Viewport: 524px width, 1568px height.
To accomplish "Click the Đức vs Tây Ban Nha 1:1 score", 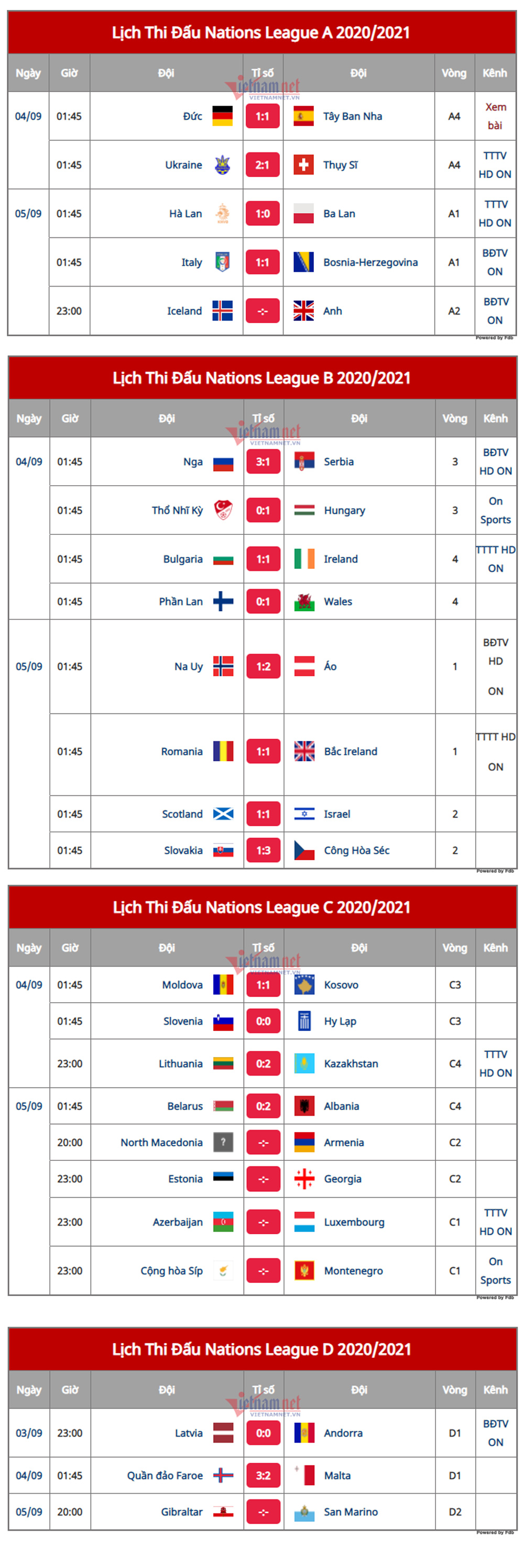I will tap(263, 116).
